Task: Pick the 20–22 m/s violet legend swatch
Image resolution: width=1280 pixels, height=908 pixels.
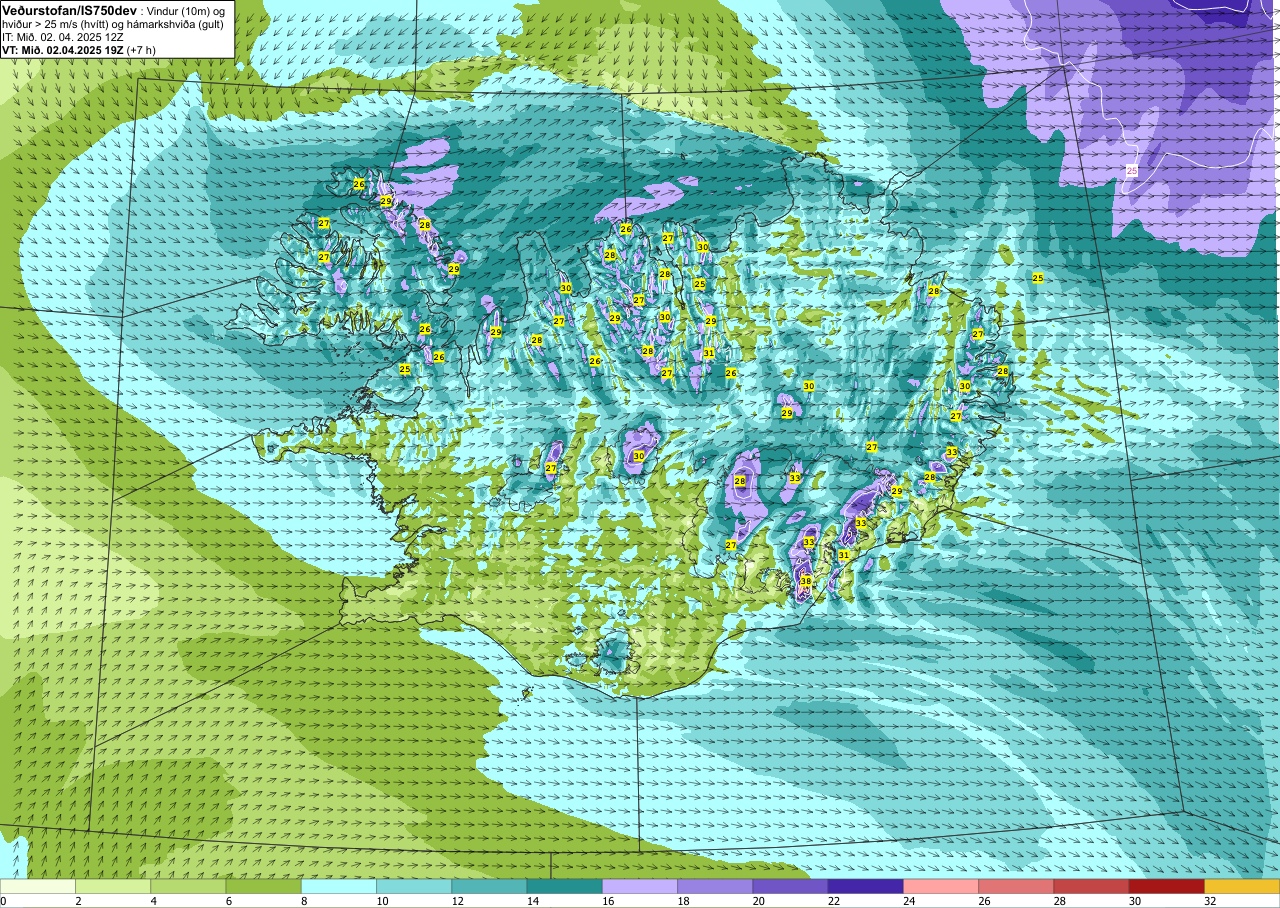Action: (x=790, y=886)
